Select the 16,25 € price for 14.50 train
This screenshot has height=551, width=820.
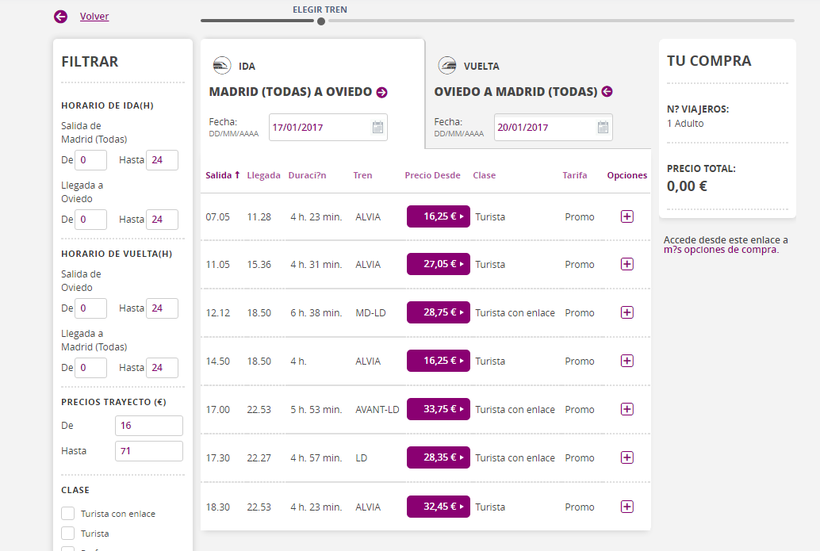click(438, 360)
